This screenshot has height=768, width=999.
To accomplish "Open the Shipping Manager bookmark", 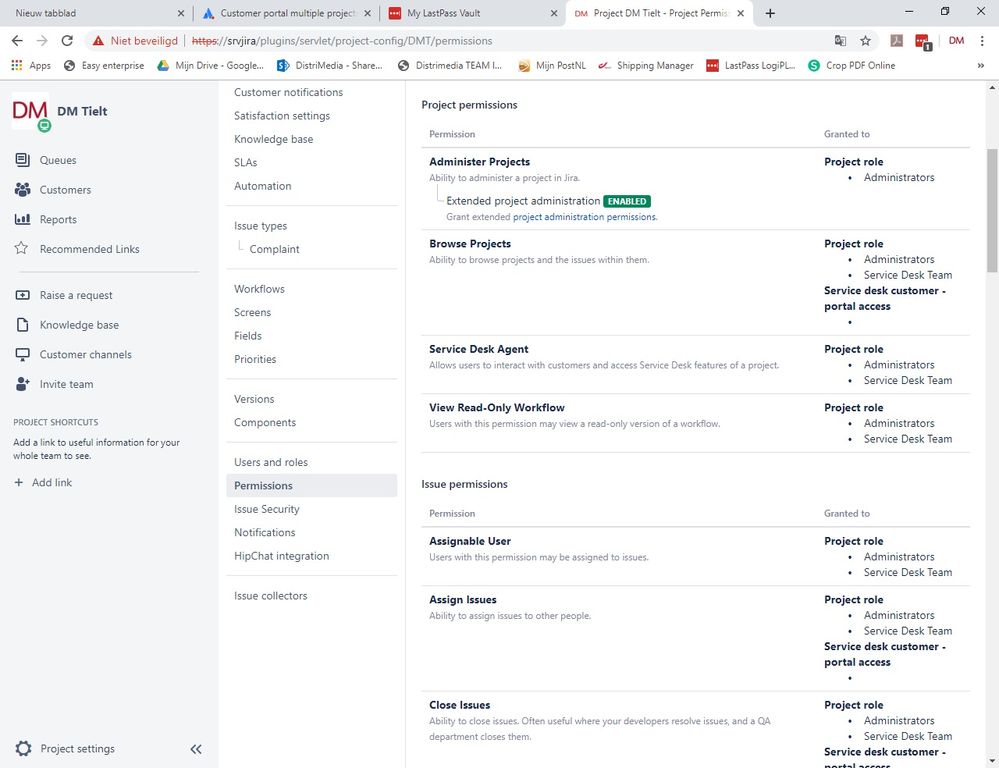I will click(x=645, y=65).
